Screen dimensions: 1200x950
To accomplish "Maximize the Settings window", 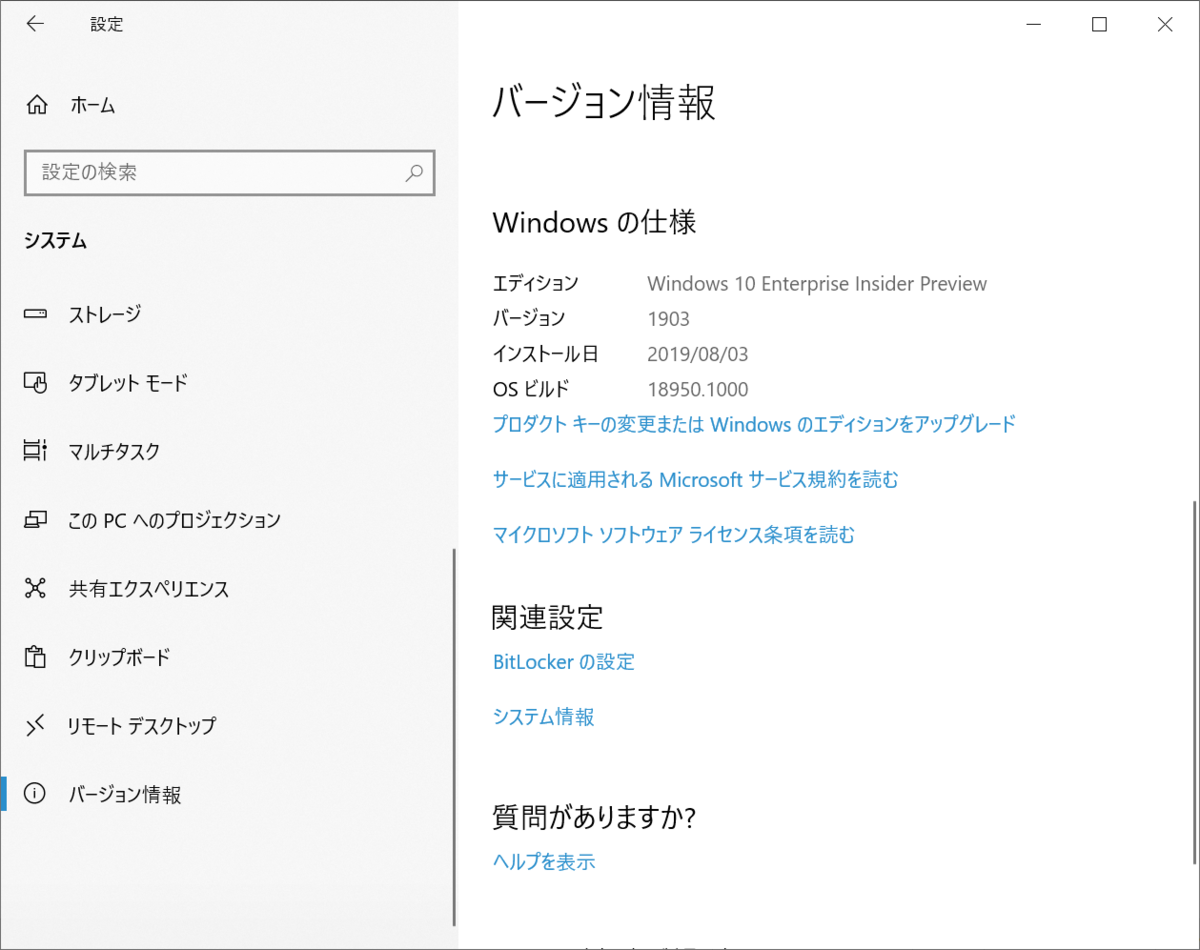I will pos(1099,25).
